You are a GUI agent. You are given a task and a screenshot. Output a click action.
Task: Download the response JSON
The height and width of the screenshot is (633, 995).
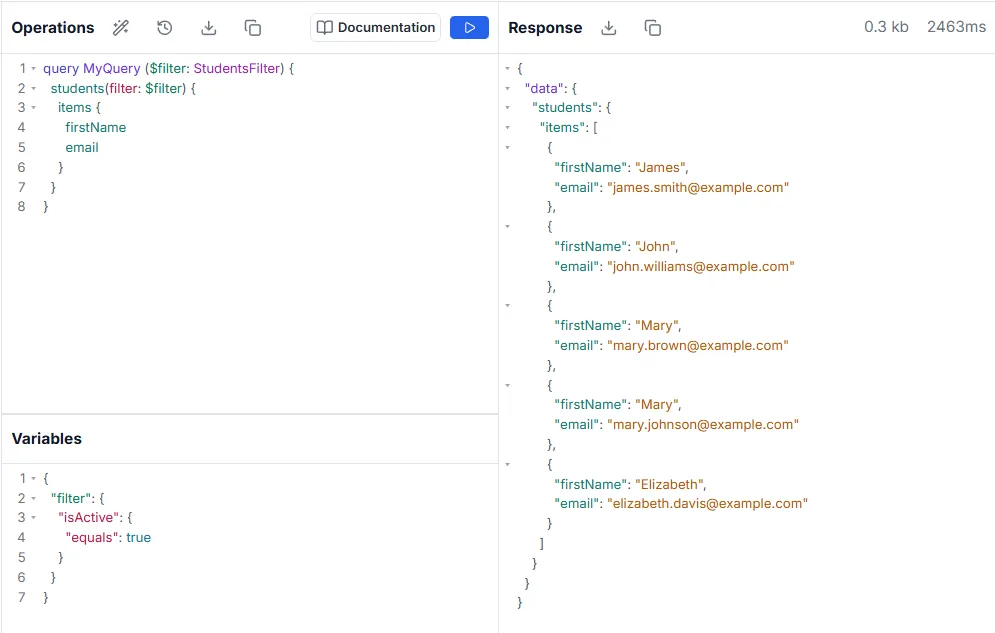coord(609,28)
